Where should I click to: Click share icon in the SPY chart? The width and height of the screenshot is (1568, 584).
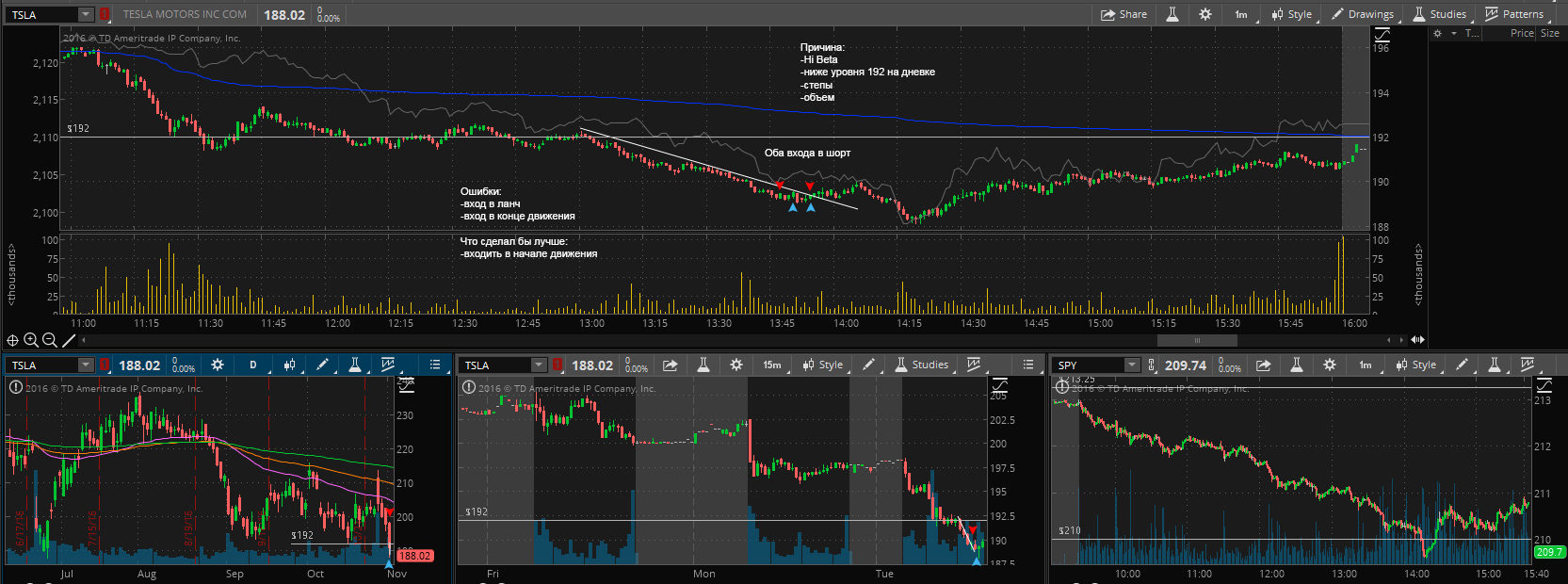tap(1264, 365)
